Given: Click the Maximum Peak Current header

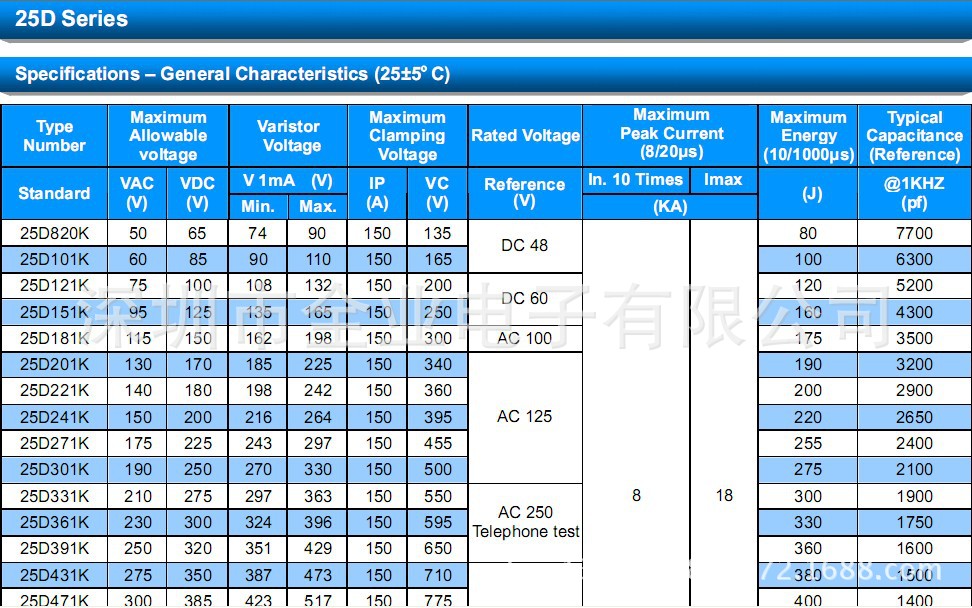Looking at the screenshot, I should 671,134.
